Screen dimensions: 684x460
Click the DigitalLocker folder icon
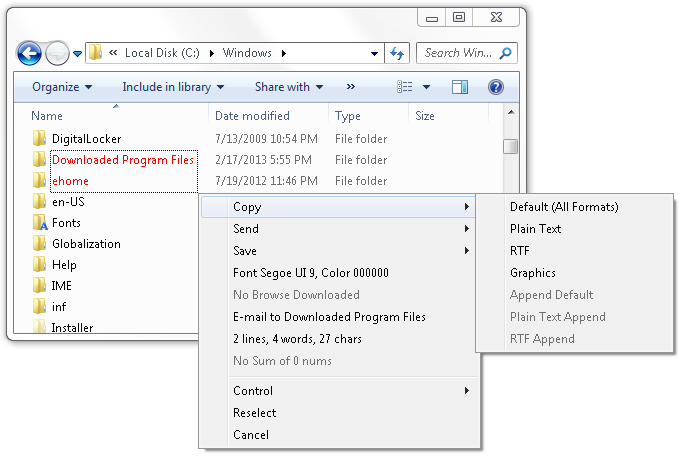[39, 138]
